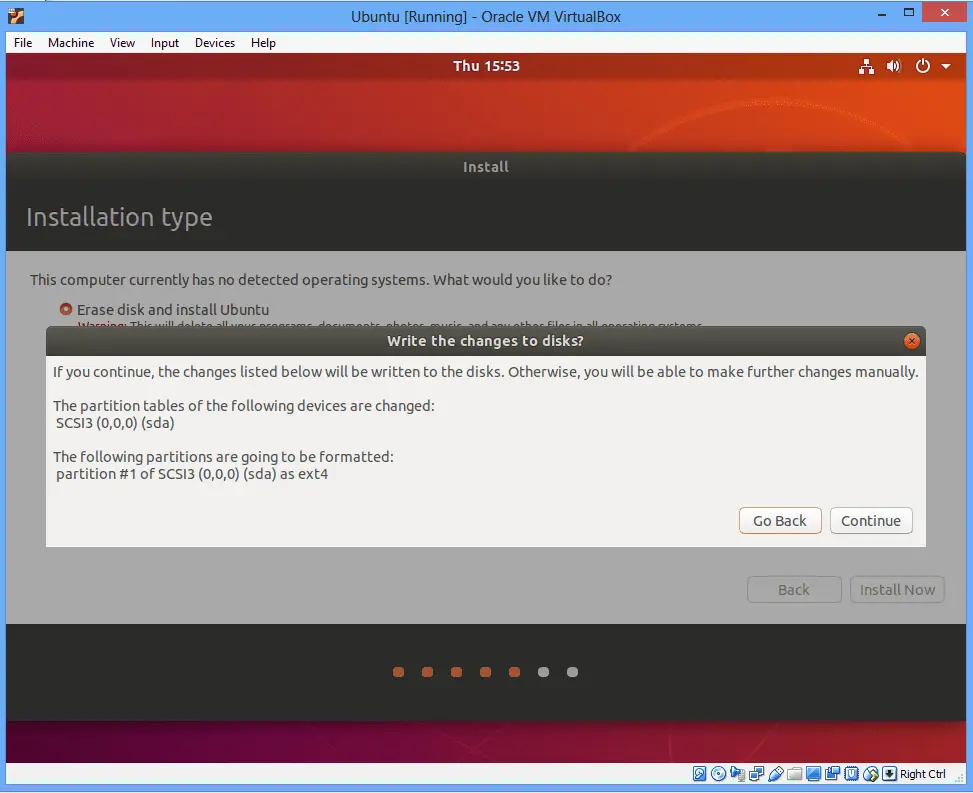This screenshot has height=793, width=973.
Task: Click the 'SCSI3 (0,0,0) (sda)' device line
Action: [x=115, y=423]
